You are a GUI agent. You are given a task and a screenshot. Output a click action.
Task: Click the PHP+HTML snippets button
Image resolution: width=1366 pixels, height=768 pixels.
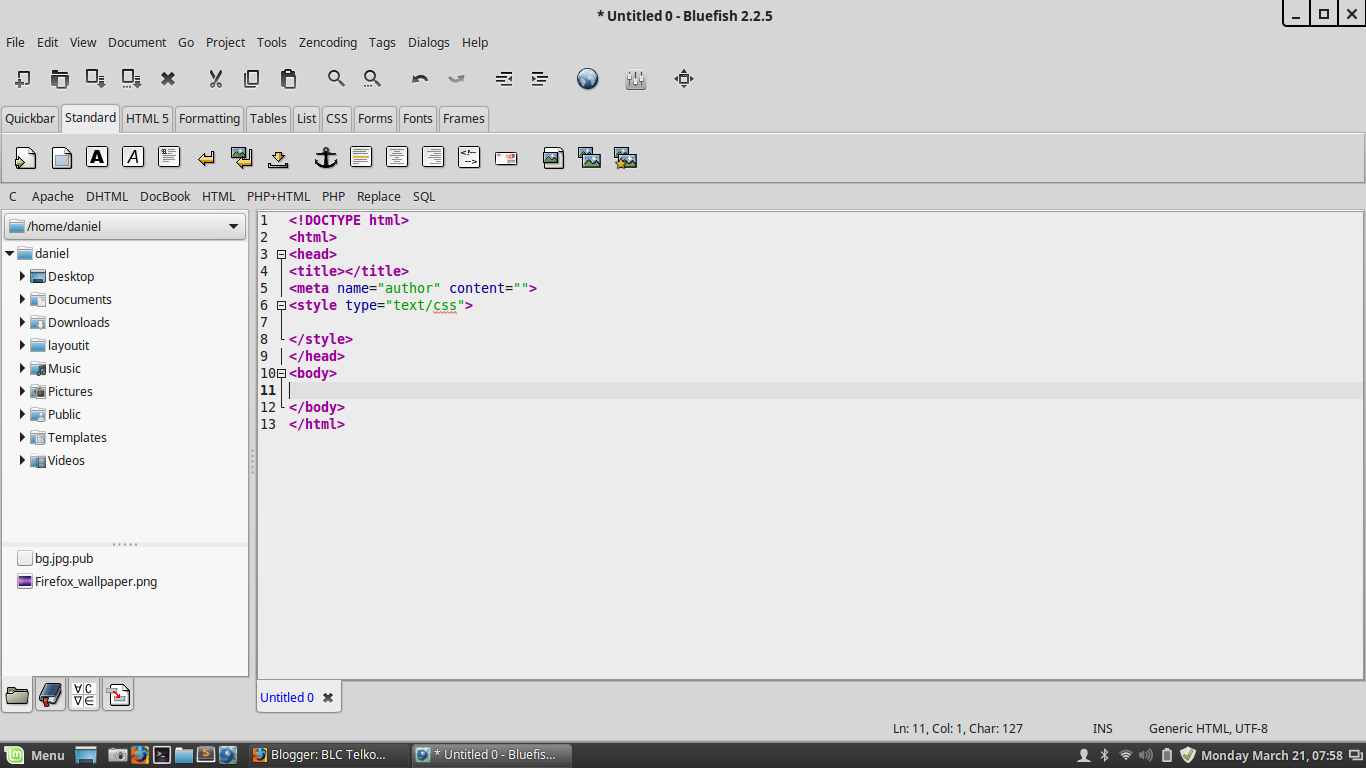pos(278,196)
